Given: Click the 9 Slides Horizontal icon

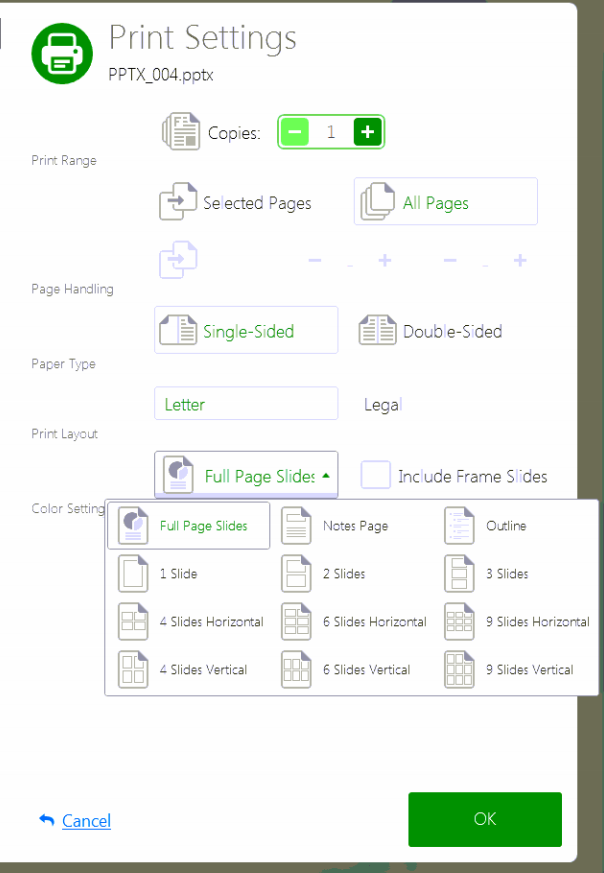Looking at the screenshot, I should pyautogui.click(x=459, y=621).
